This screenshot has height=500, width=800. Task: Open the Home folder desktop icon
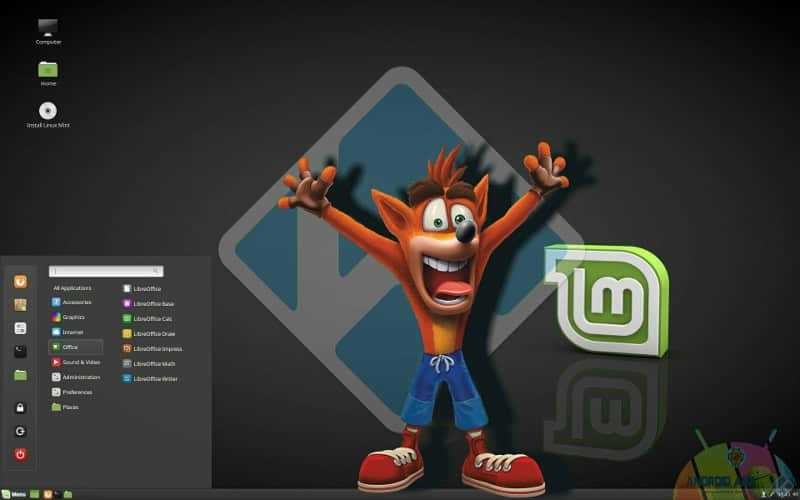tap(48, 73)
